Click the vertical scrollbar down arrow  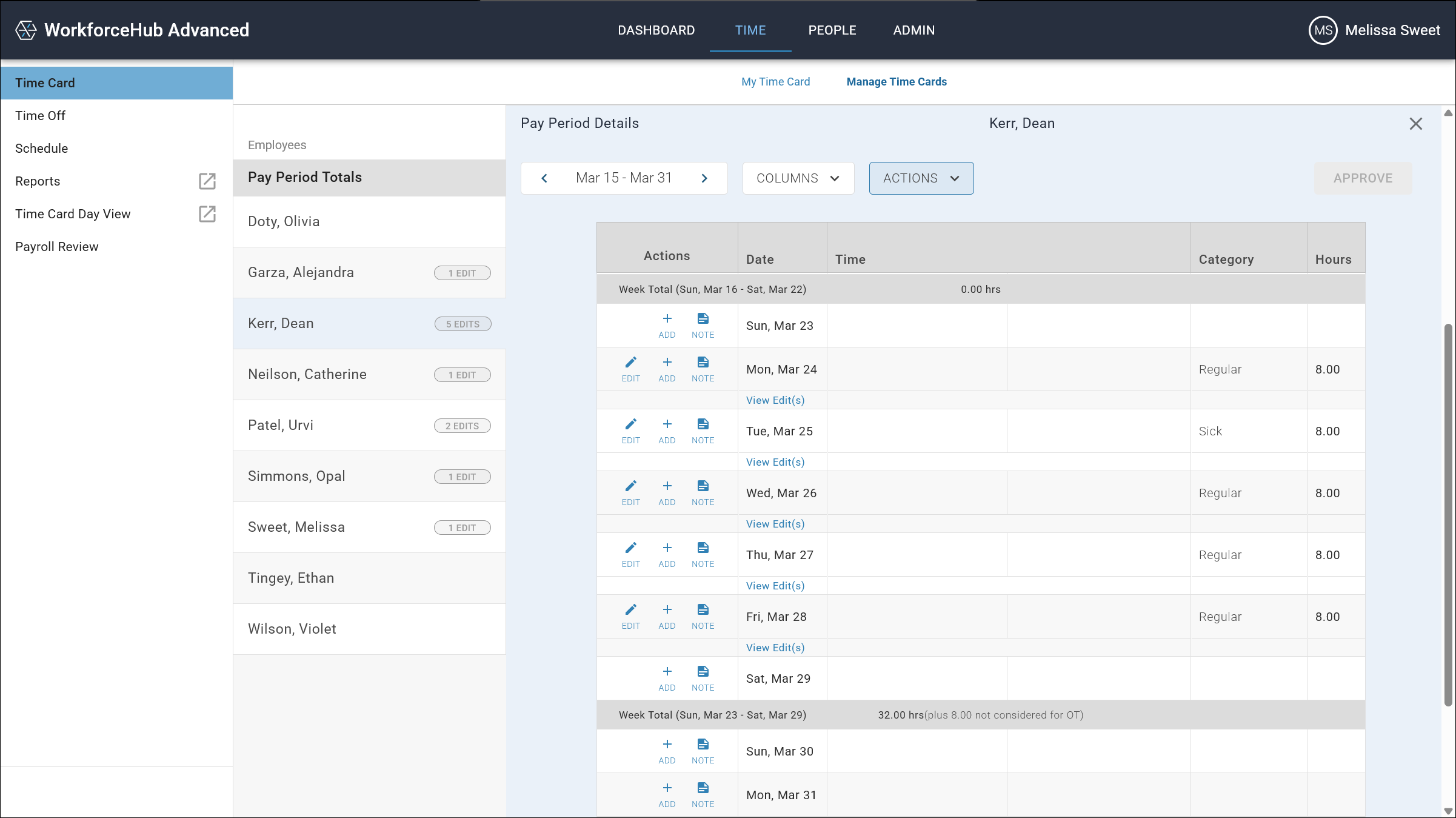click(x=1448, y=811)
